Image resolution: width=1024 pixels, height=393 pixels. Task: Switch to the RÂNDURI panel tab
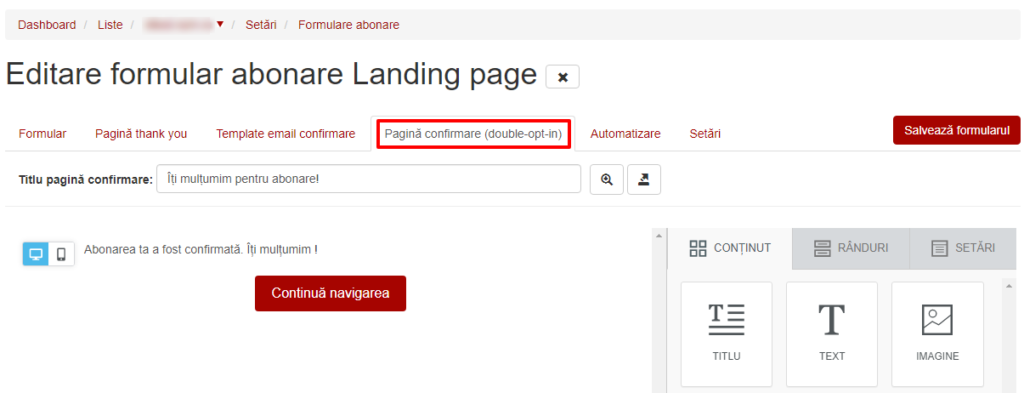(x=850, y=248)
